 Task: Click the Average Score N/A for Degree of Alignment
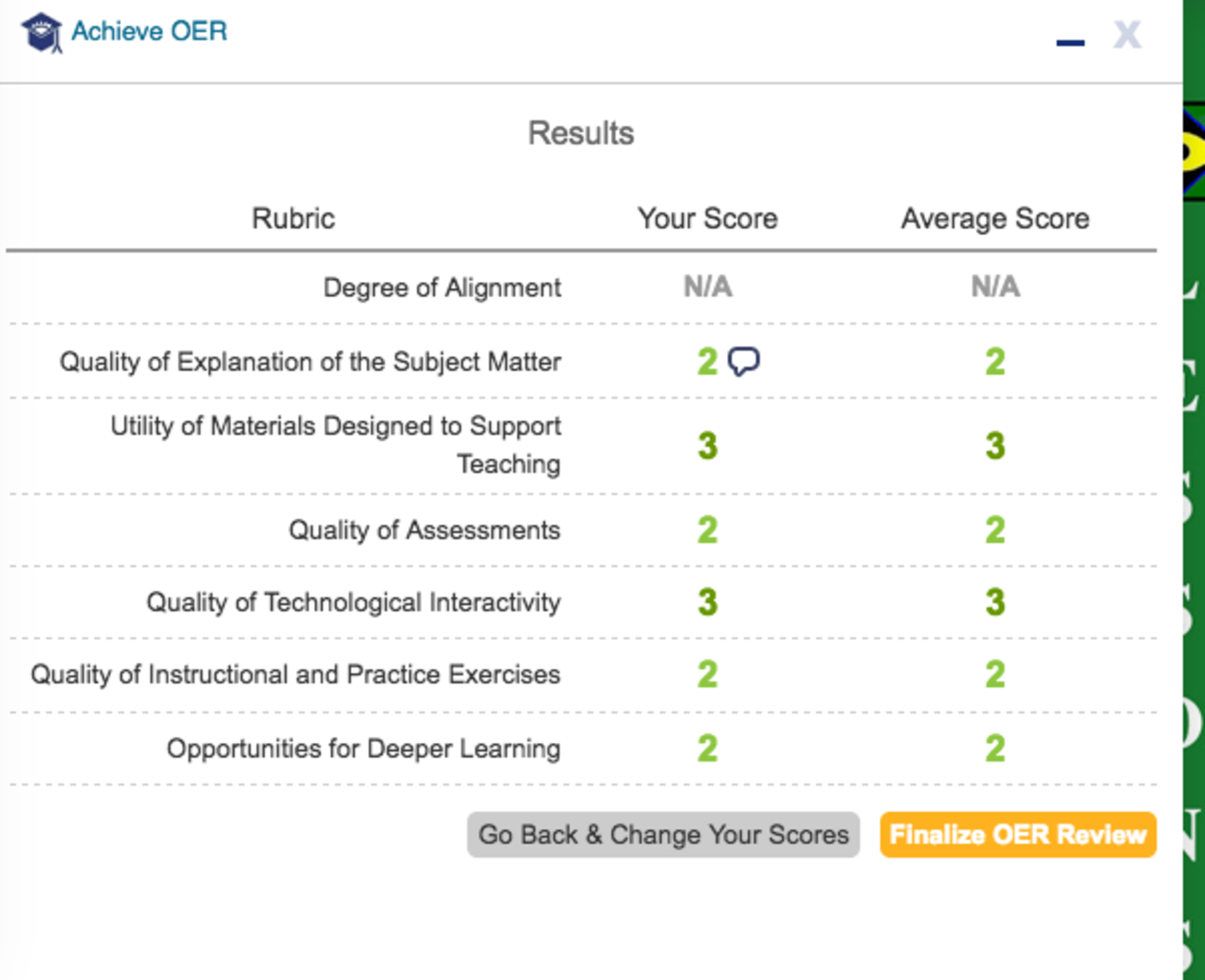click(995, 287)
